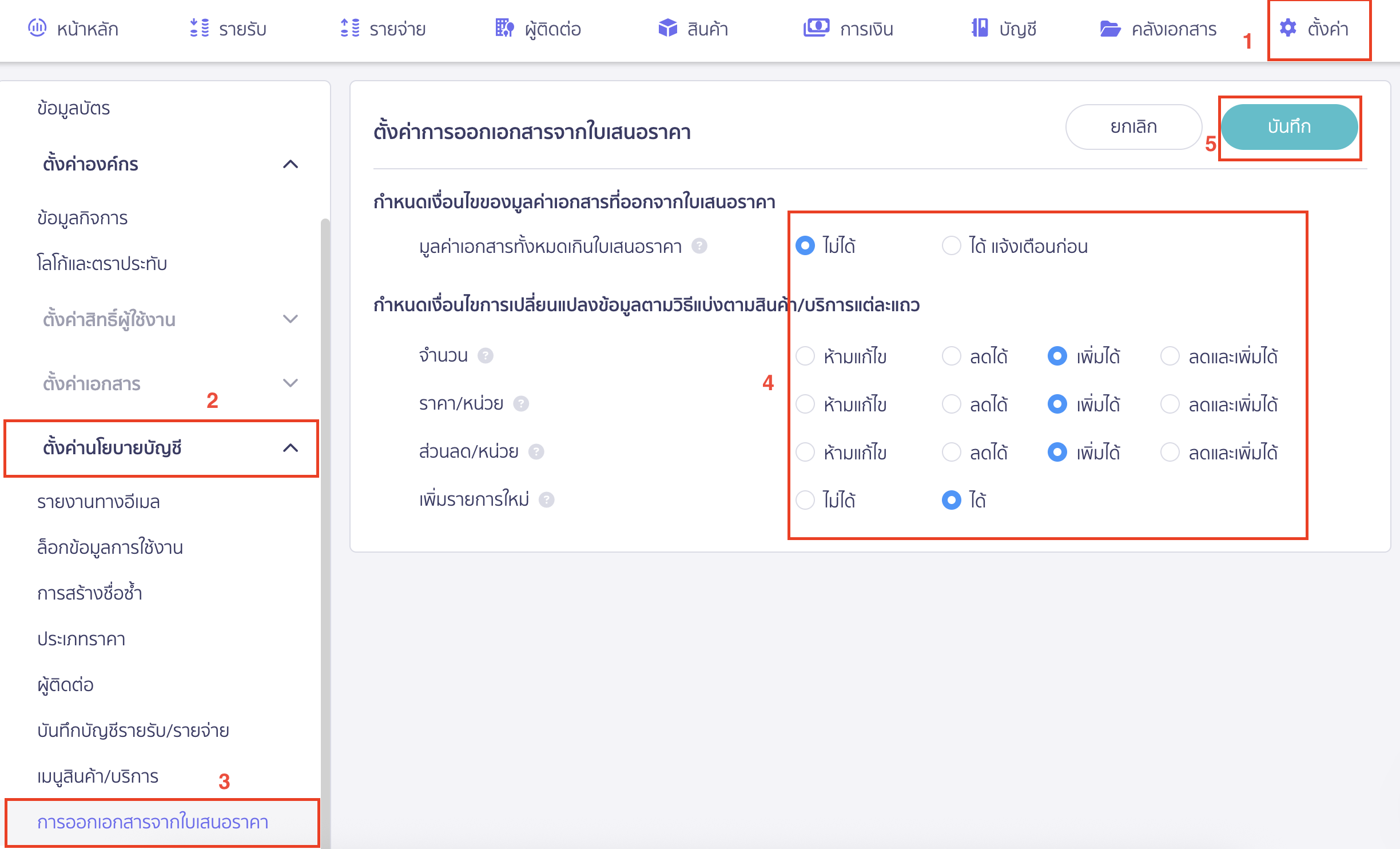Viewport: 1400px width, 849px height.
Task: Click the รายจ่าย expense list icon
Action: [x=350, y=27]
